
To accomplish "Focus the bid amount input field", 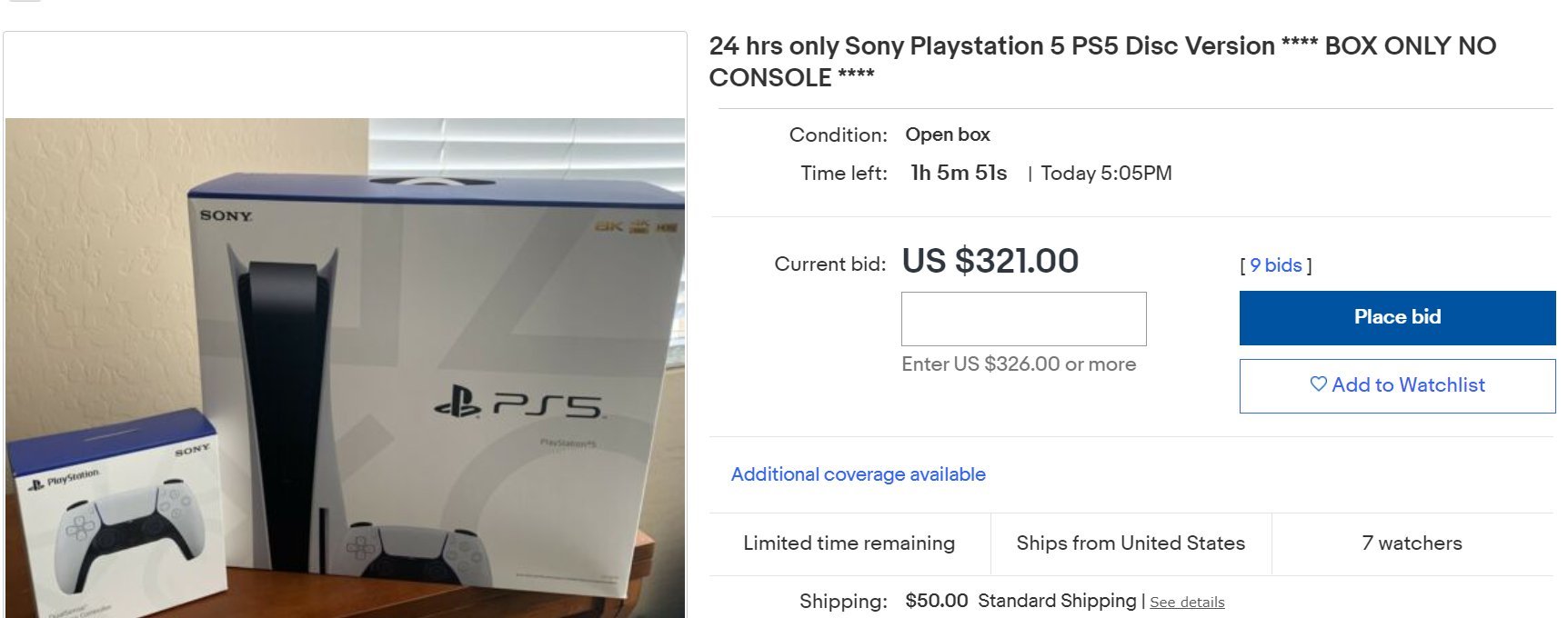I will point(1023,318).
